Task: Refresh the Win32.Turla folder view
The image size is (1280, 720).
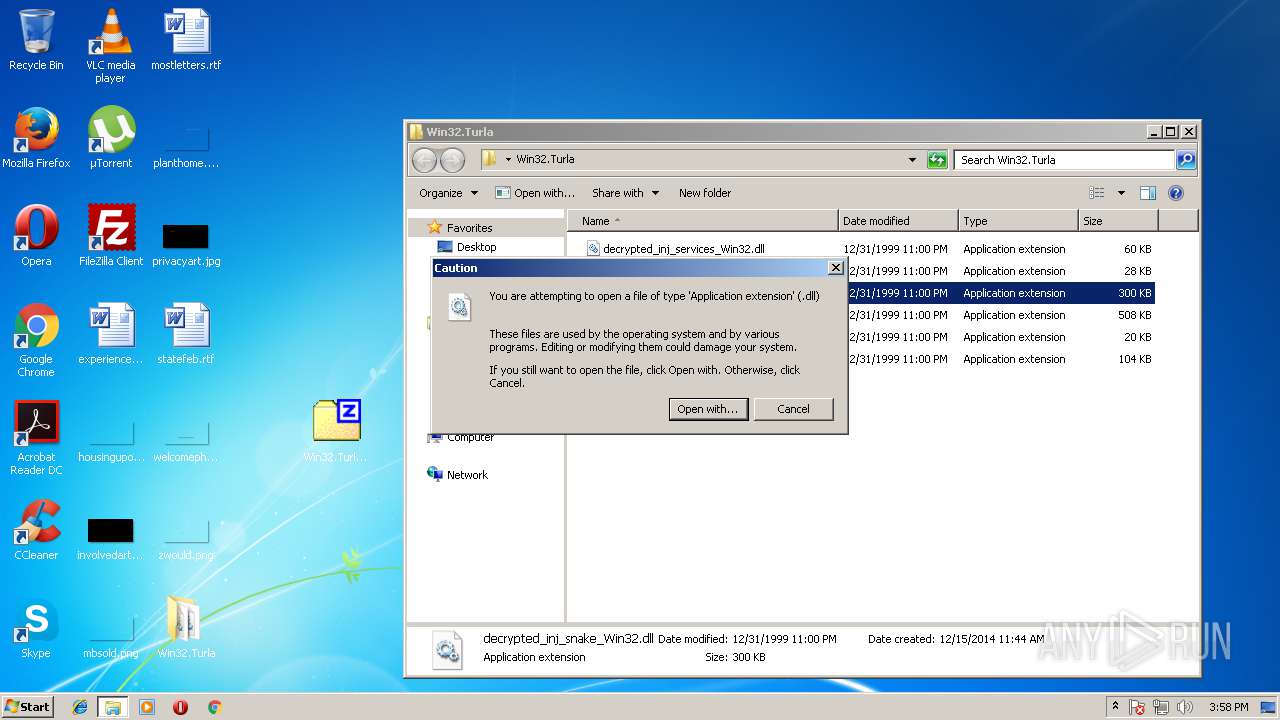Action: tap(937, 160)
